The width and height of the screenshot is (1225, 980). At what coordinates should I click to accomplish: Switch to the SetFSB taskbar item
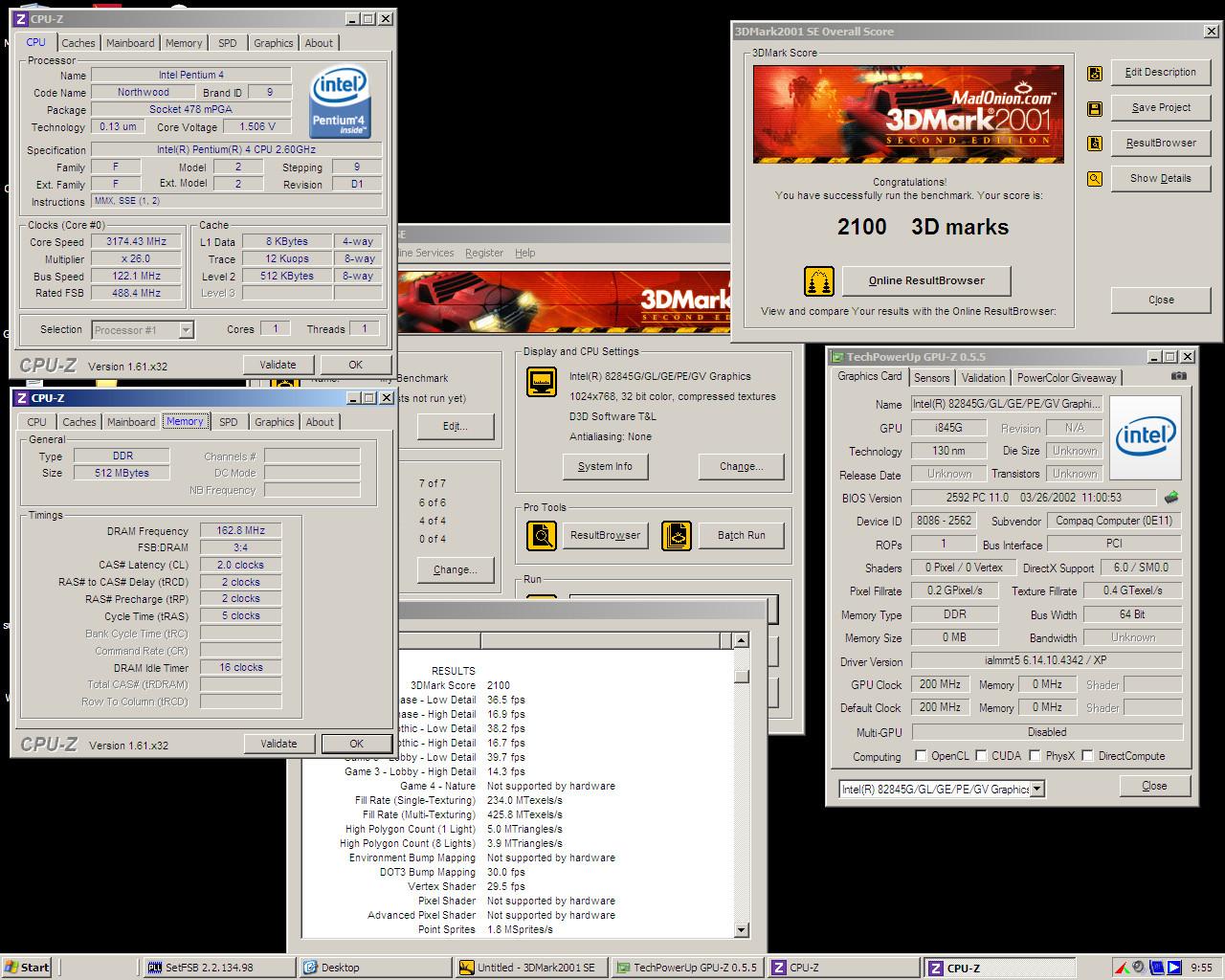[x=219, y=968]
